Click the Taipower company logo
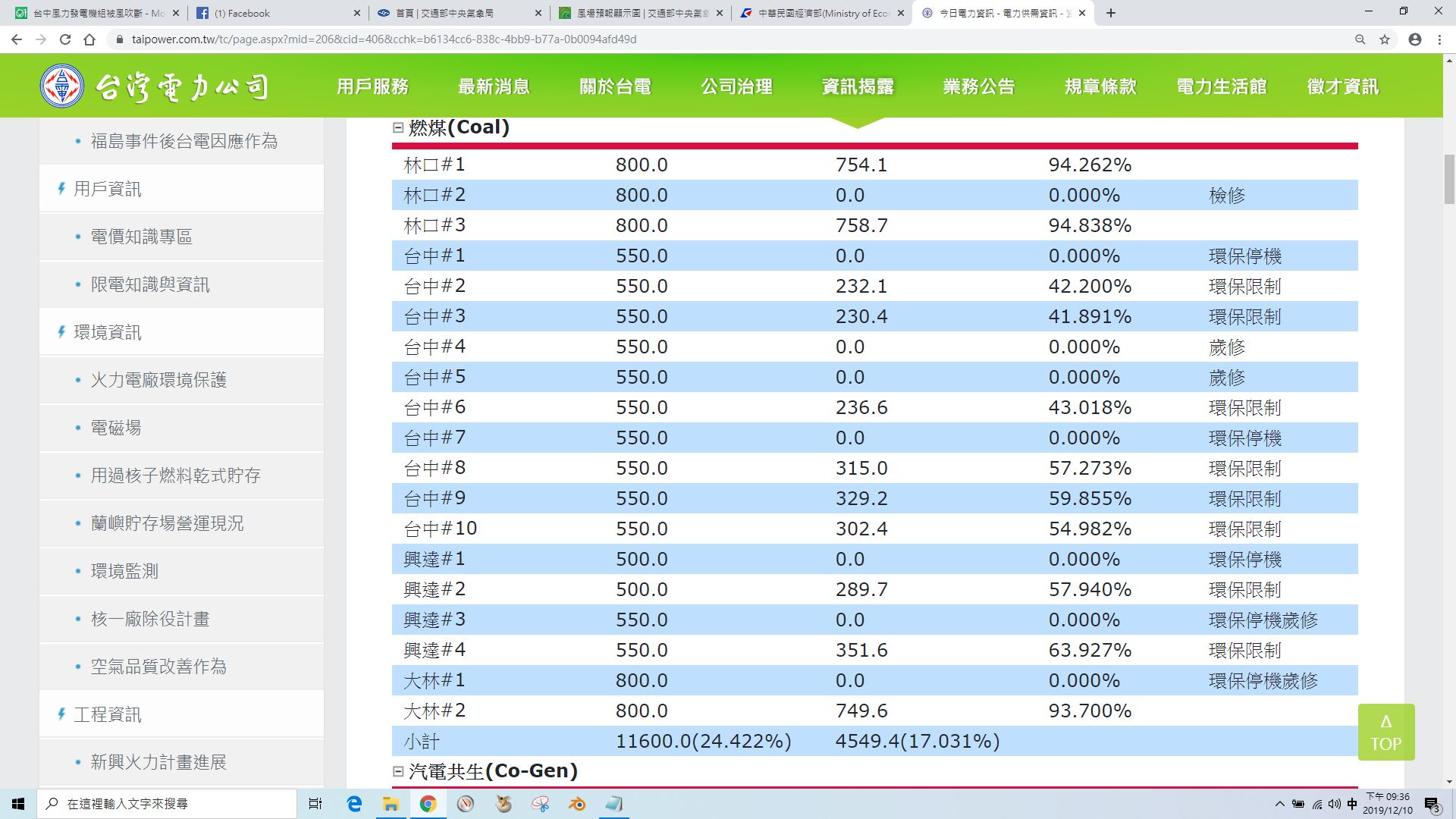The image size is (1456, 819). tap(154, 86)
